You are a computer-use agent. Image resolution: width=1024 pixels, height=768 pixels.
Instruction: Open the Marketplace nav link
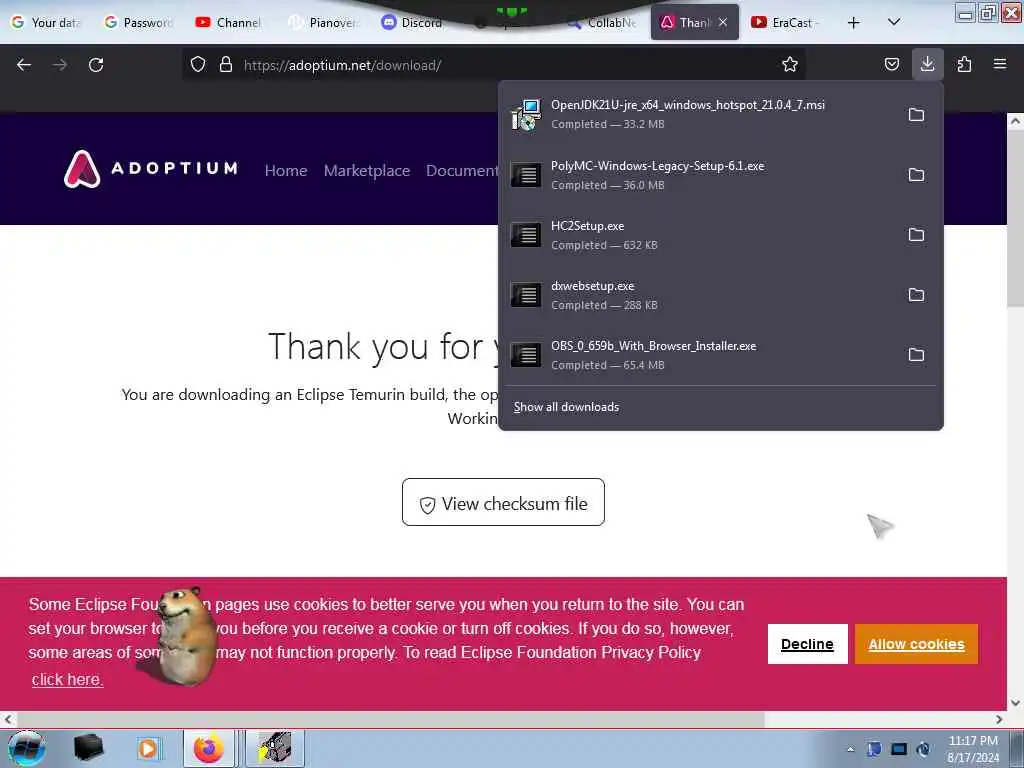366,170
